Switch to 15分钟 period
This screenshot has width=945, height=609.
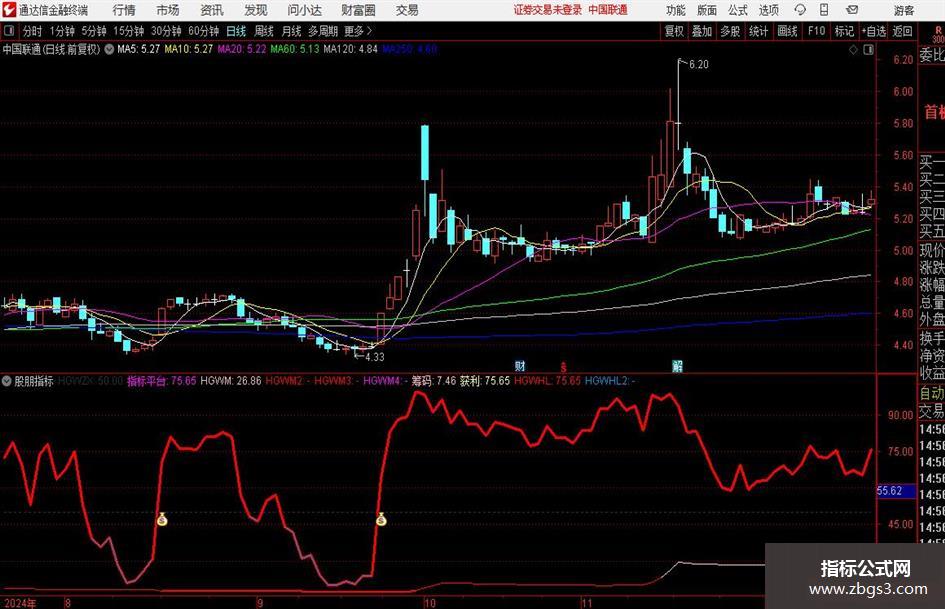point(129,31)
